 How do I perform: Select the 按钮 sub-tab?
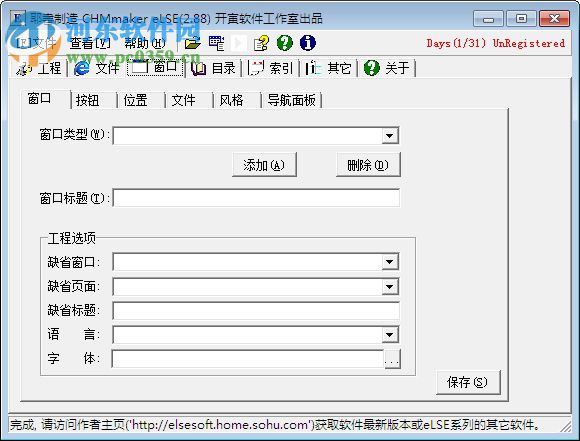pos(94,100)
